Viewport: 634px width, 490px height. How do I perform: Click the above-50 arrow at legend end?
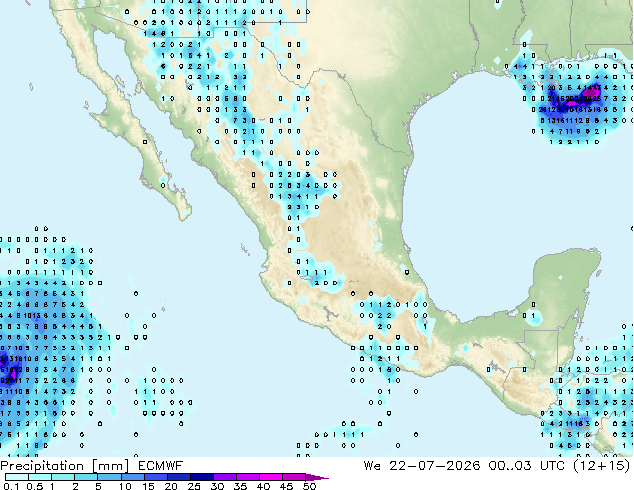(317, 477)
